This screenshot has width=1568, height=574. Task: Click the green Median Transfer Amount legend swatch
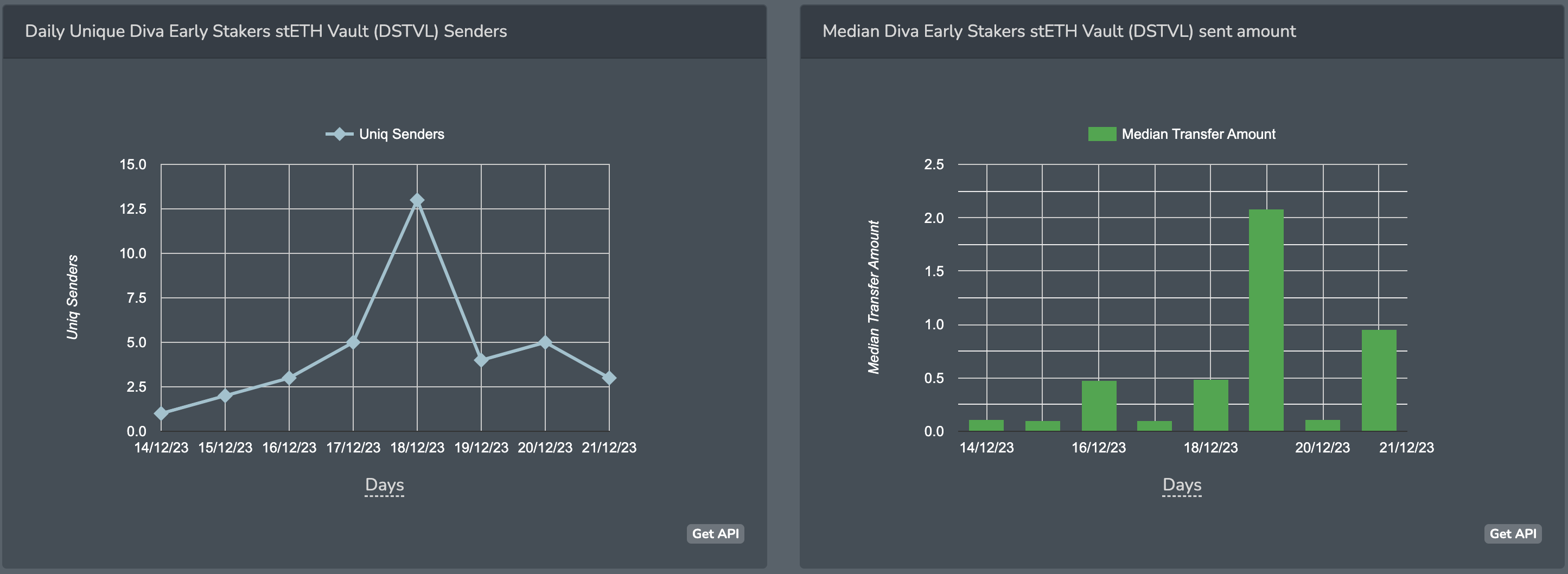point(1102,134)
